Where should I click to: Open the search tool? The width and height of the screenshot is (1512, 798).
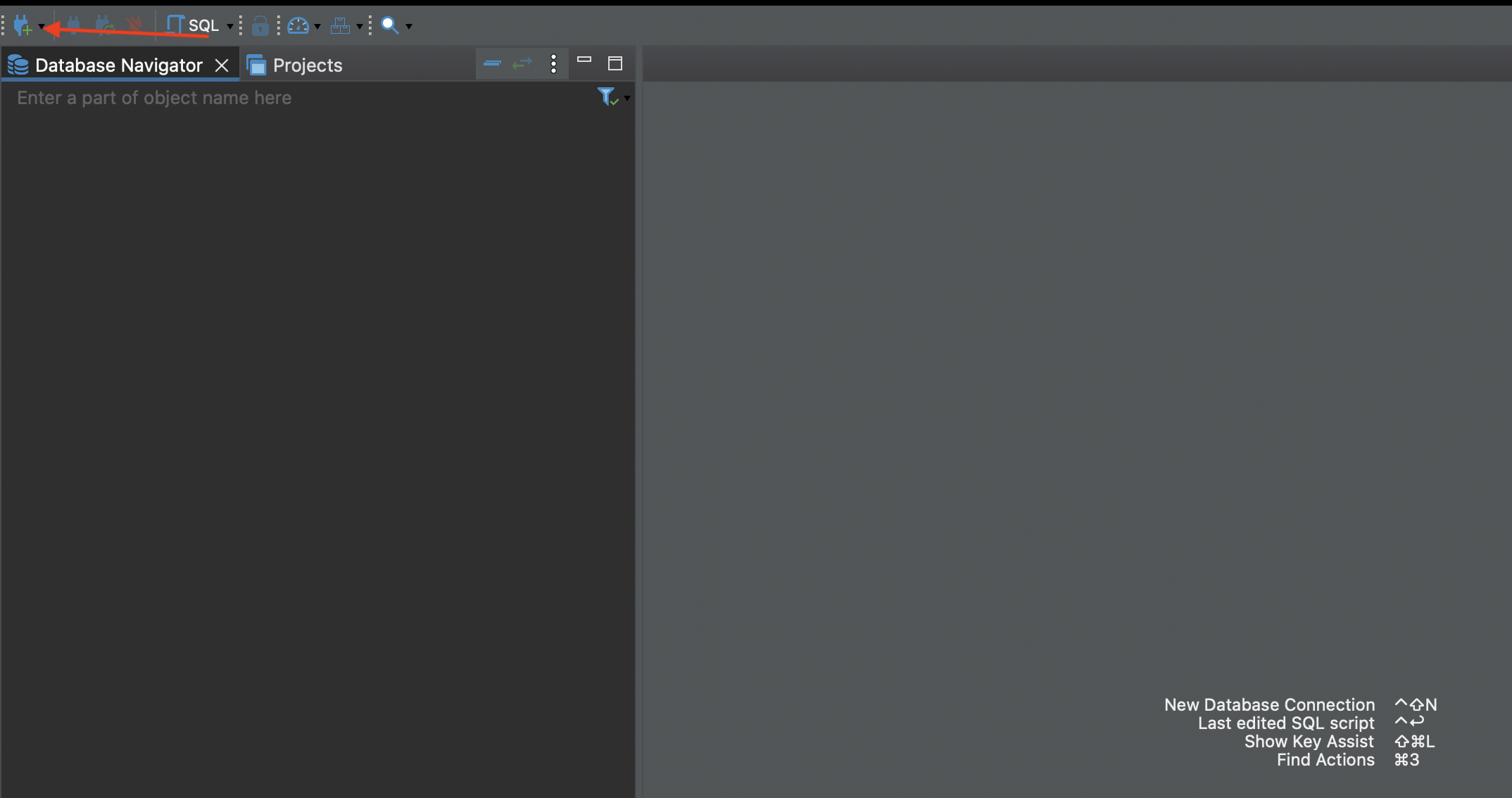pyautogui.click(x=390, y=25)
